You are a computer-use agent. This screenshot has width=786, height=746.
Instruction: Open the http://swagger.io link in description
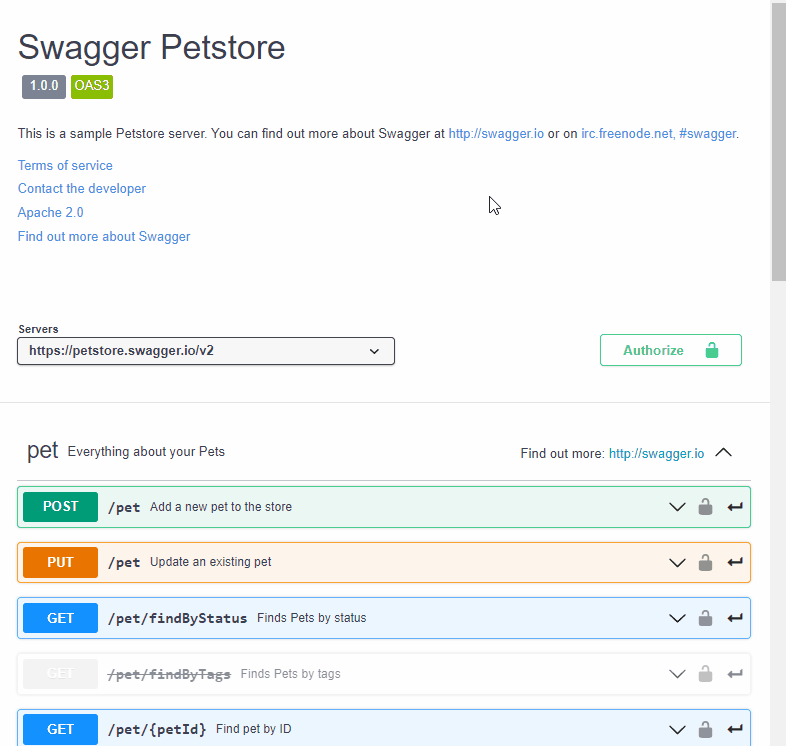(x=496, y=134)
